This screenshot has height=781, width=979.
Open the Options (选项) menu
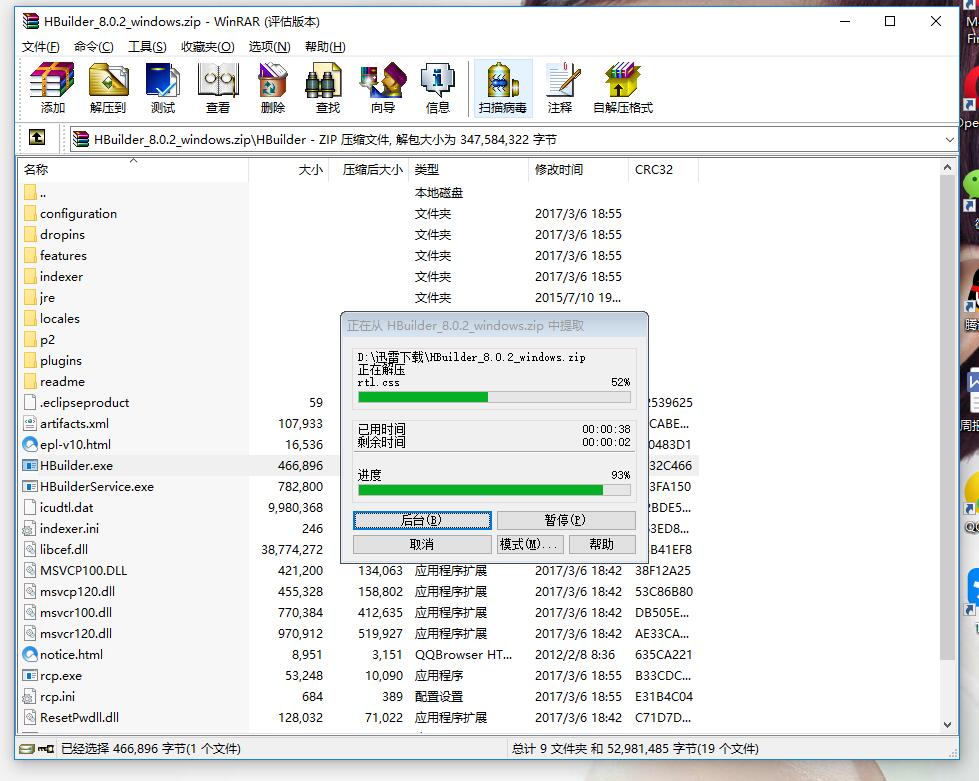(270, 47)
